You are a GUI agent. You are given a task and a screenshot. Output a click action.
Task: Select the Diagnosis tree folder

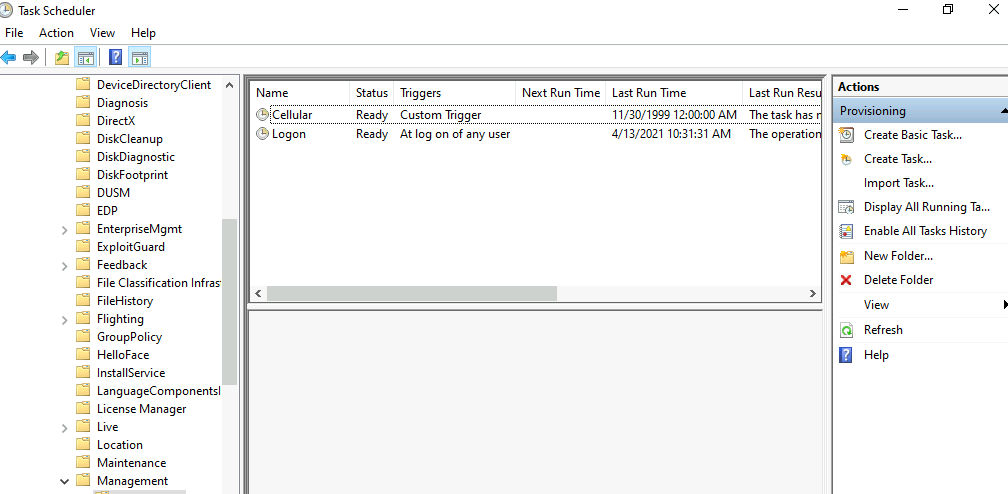pos(122,103)
